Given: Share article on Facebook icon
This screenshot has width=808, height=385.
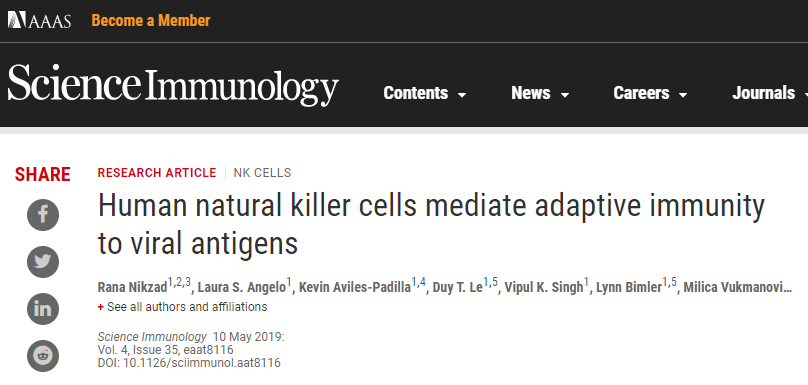Looking at the screenshot, I should (43, 215).
